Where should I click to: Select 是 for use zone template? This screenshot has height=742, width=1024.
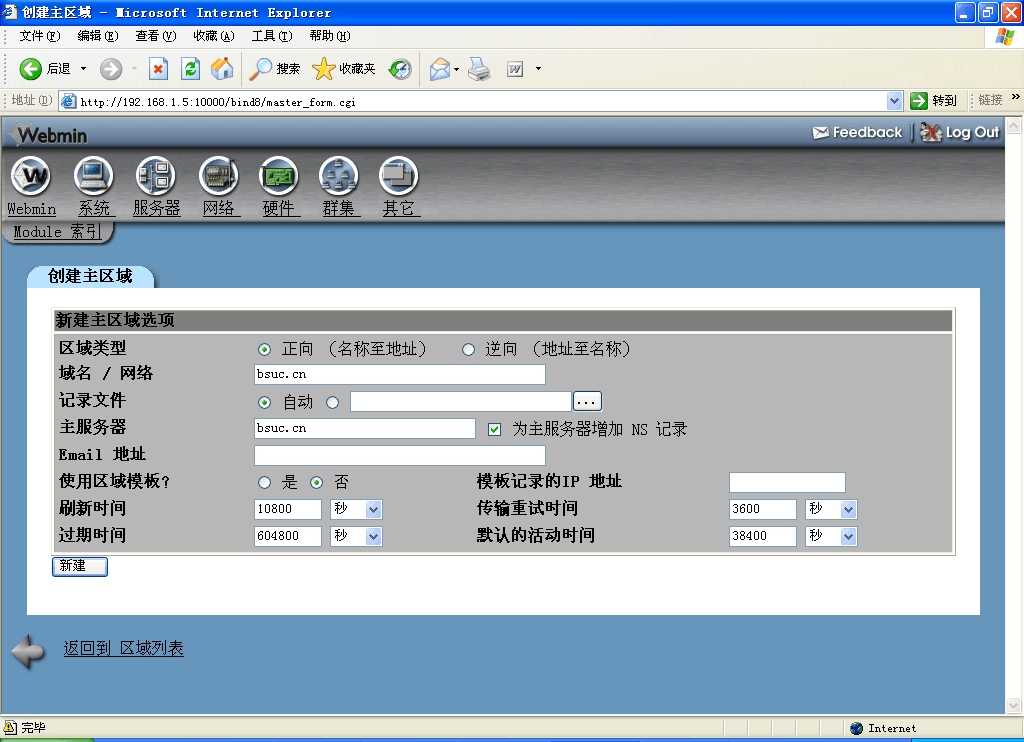pyautogui.click(x=265, y=483)
